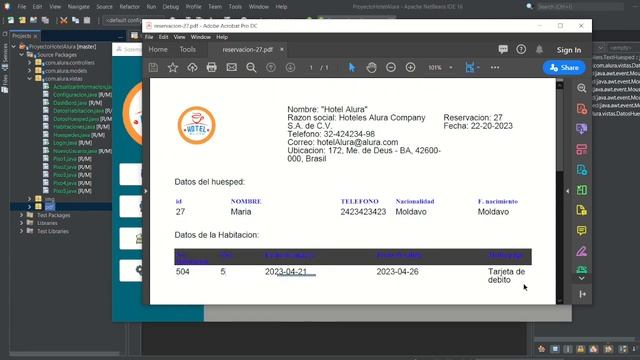This screenshot has width=640, height=360.
Task: Expand com.alura.models package node
Action: click(x=29, y=71)
